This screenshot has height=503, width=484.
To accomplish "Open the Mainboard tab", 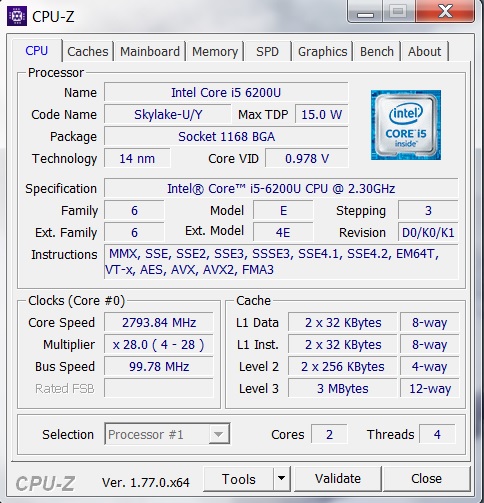I will tap(150, 51).
